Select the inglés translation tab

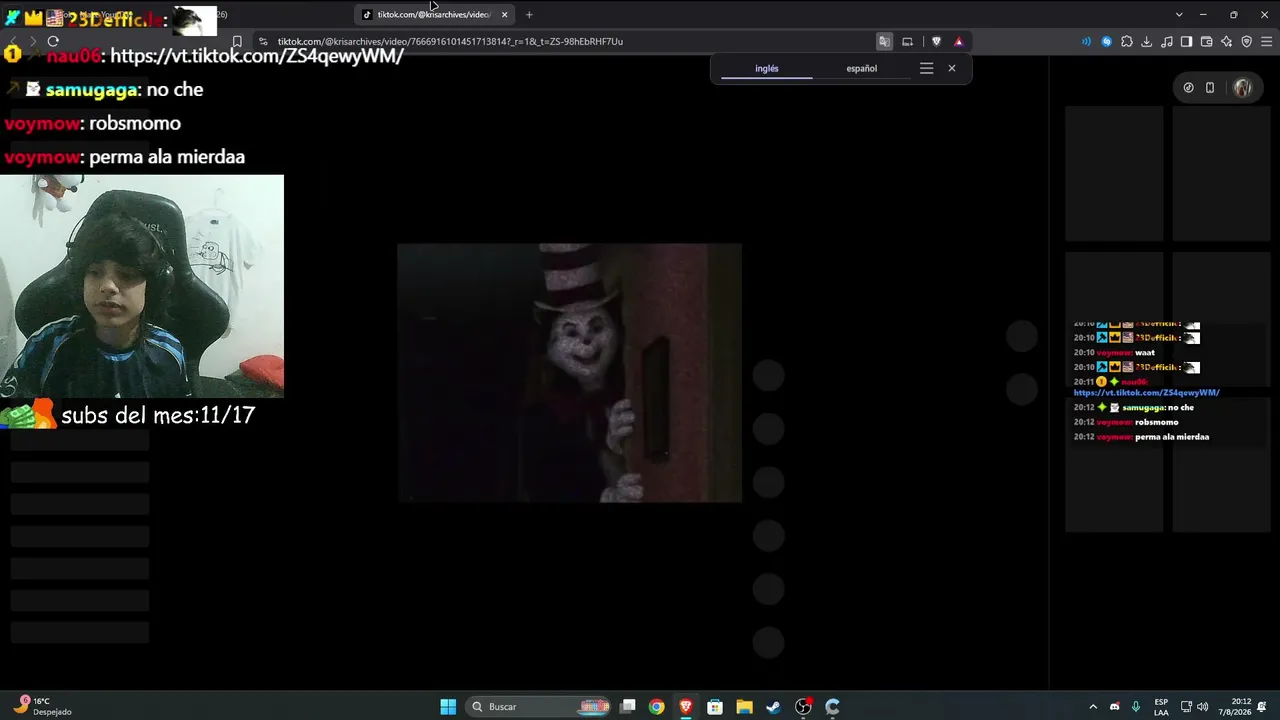(767, 69)
